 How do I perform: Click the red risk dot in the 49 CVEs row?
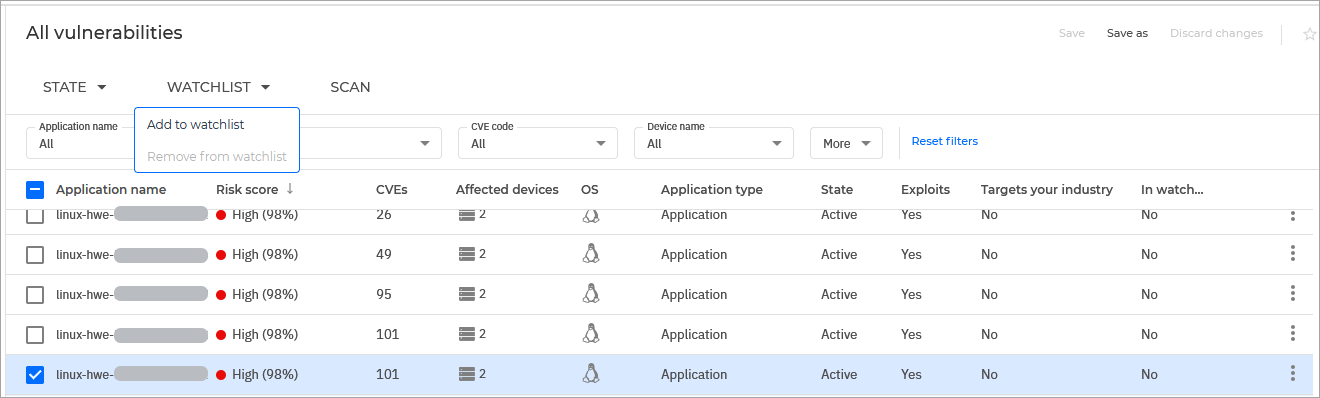coord(221,255)
